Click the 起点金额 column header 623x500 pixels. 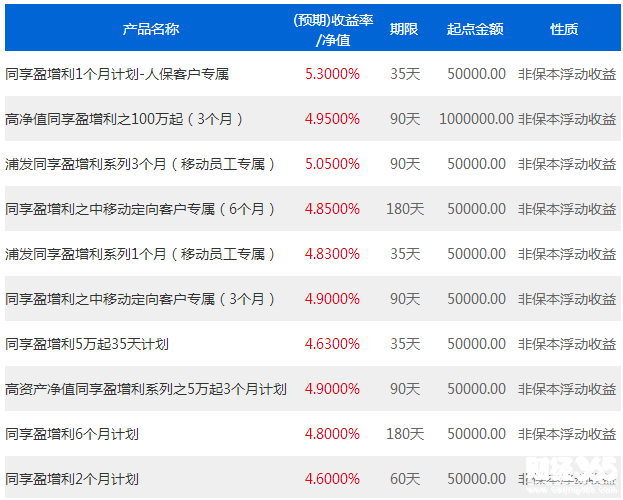(x=475, y=29)
